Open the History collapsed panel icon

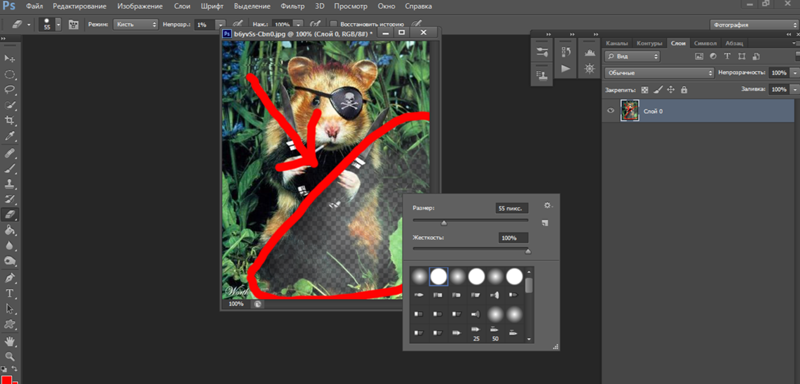(x=565, y=52)
